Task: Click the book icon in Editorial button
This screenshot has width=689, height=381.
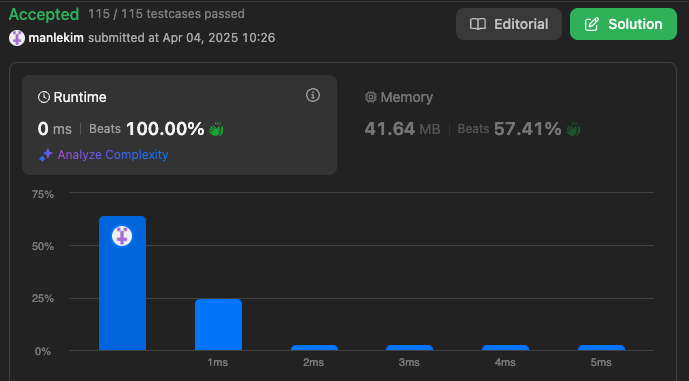Action: 478,24
